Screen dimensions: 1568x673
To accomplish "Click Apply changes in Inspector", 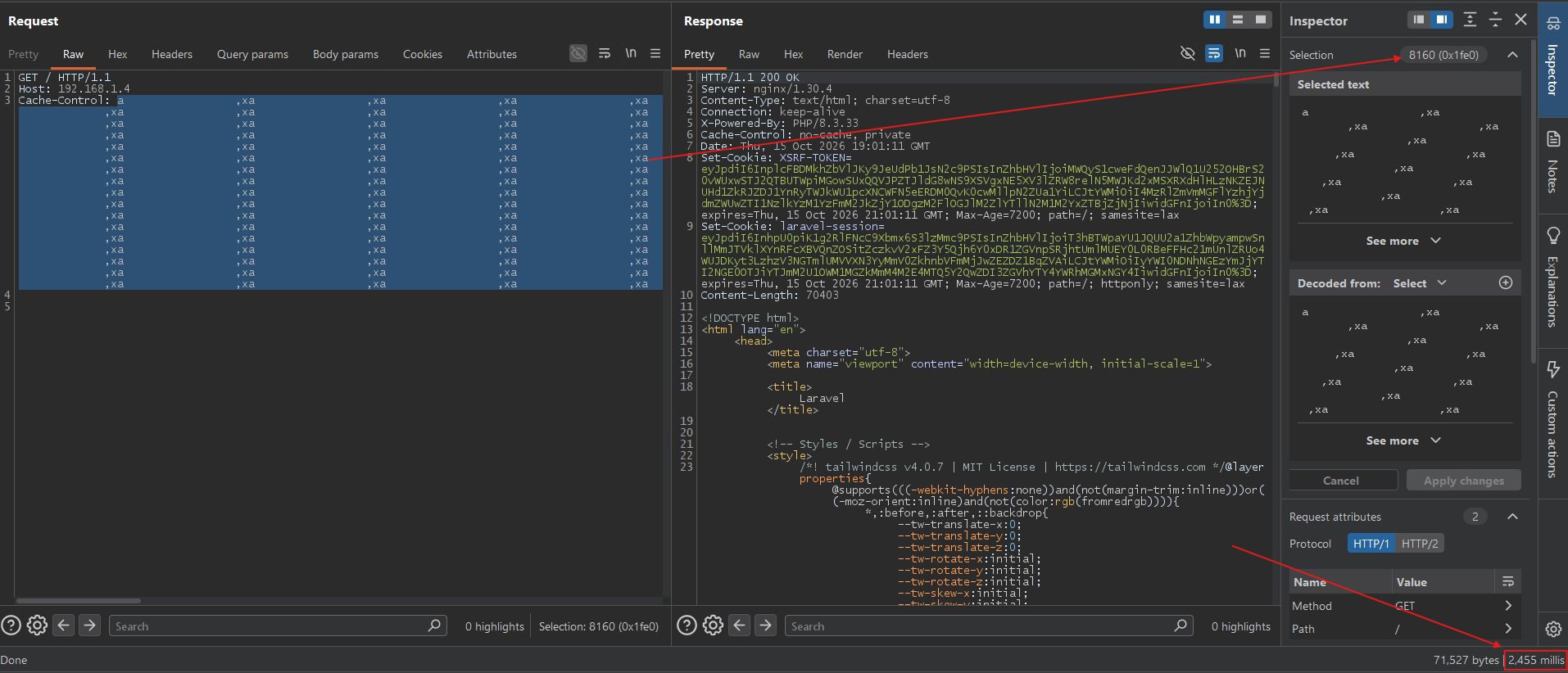I will 1464,481.
